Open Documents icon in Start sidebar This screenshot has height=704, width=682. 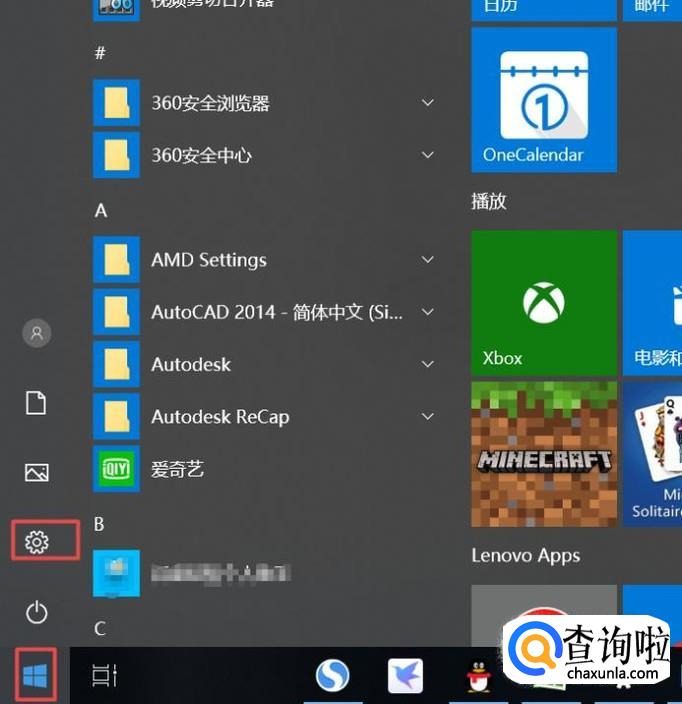pyautogui.click(x=36, y=402)
